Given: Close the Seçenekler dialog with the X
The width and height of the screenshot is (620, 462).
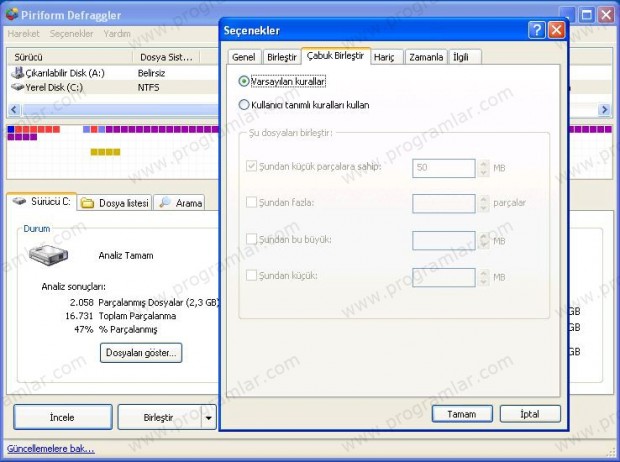Looking at the screenshot, I should point(556,30).
